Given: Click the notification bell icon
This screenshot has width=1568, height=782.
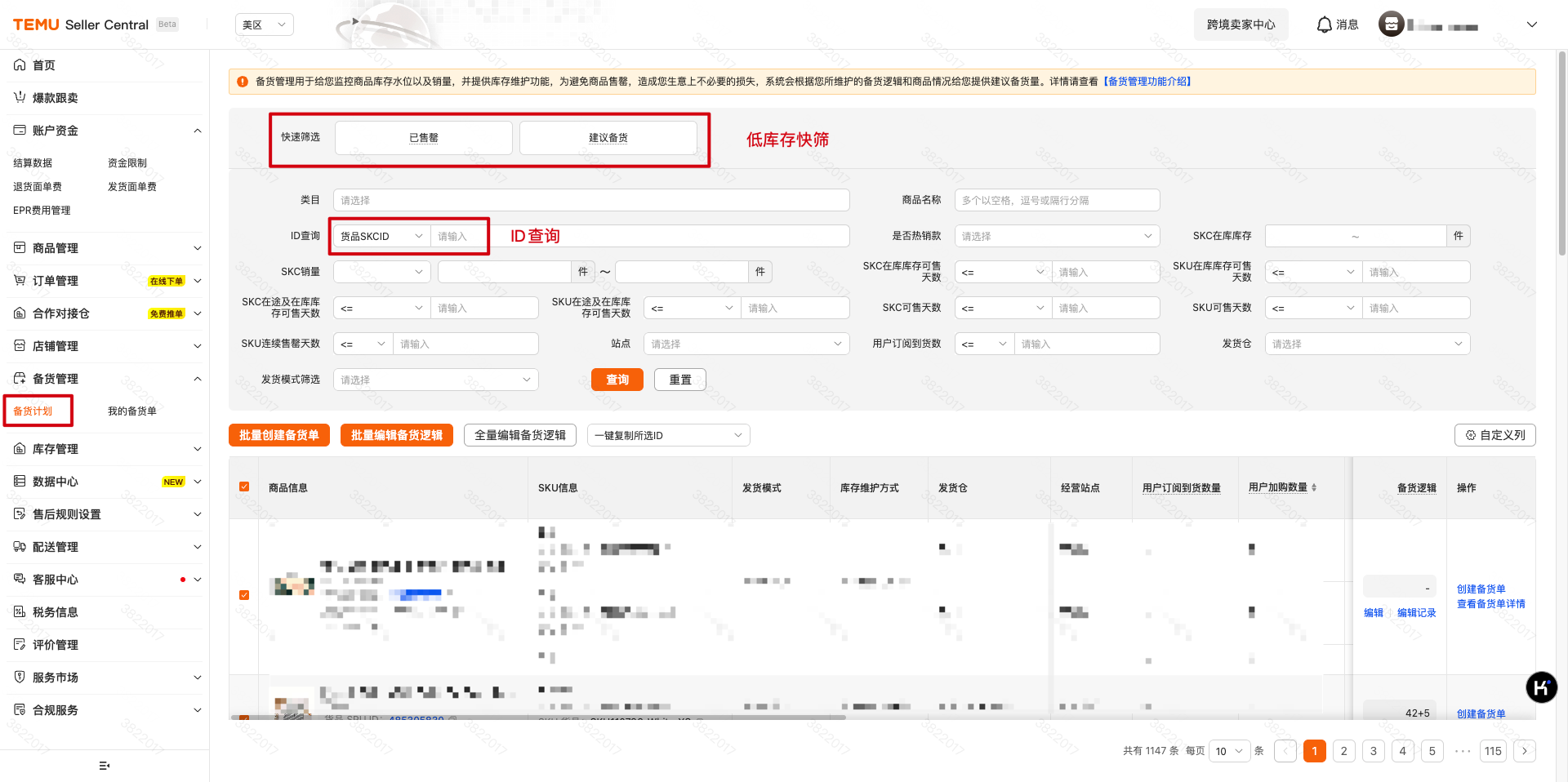Looking at the screenshot, I should coord(1324,24).
